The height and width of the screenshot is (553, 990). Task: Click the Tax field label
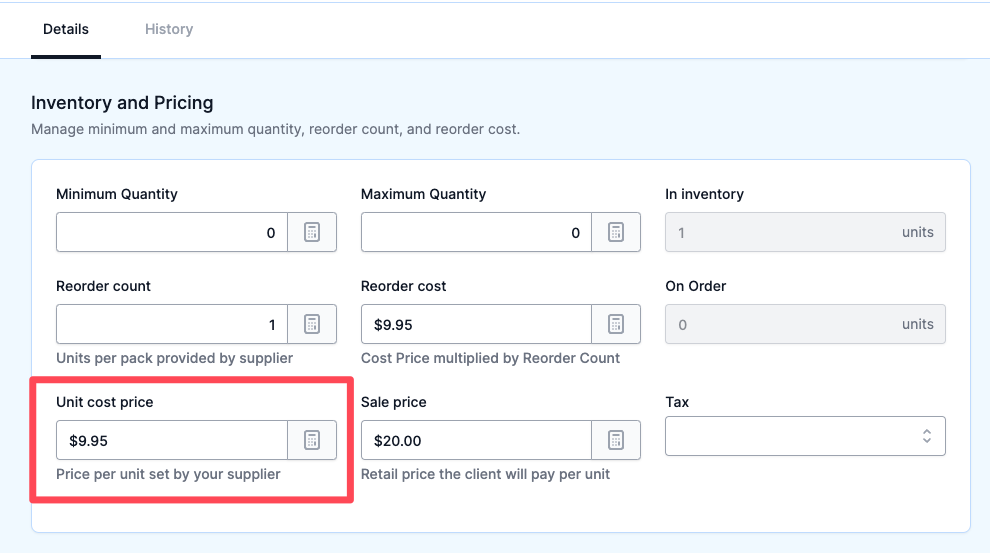click(677, 402)
